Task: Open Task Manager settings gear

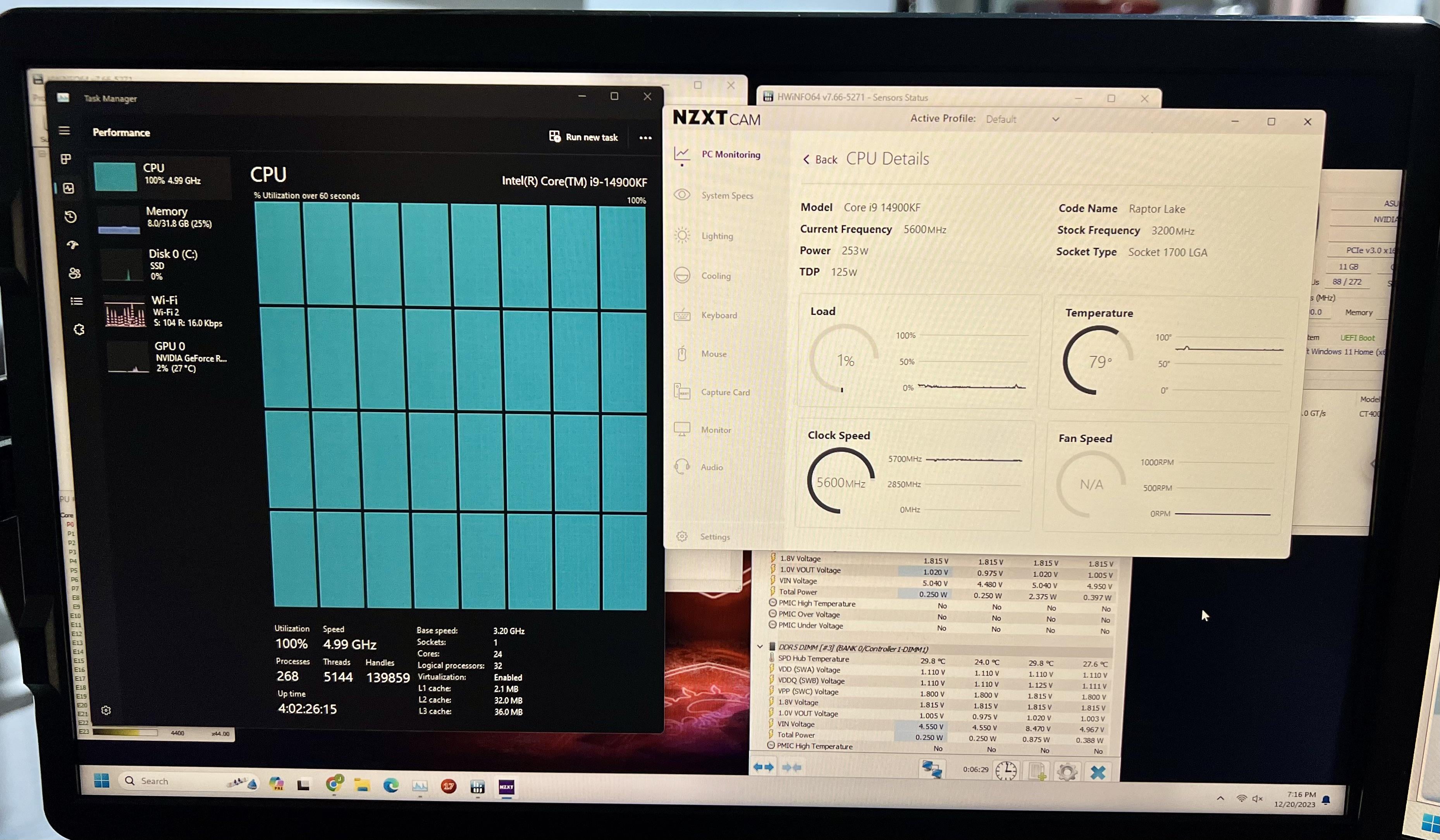Action: tap(106, 710)
